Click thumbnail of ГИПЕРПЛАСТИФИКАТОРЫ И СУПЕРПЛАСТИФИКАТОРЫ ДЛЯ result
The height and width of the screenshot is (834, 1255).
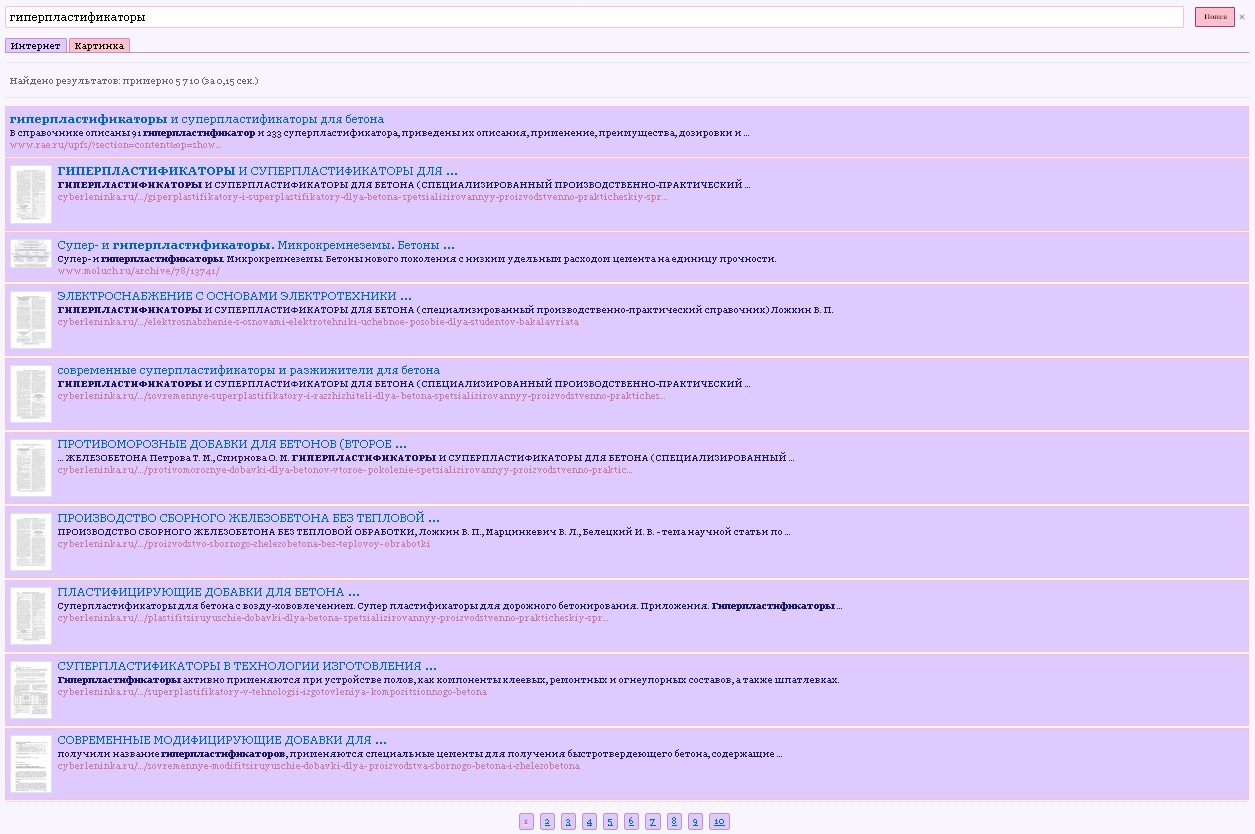tap(30, 194)
